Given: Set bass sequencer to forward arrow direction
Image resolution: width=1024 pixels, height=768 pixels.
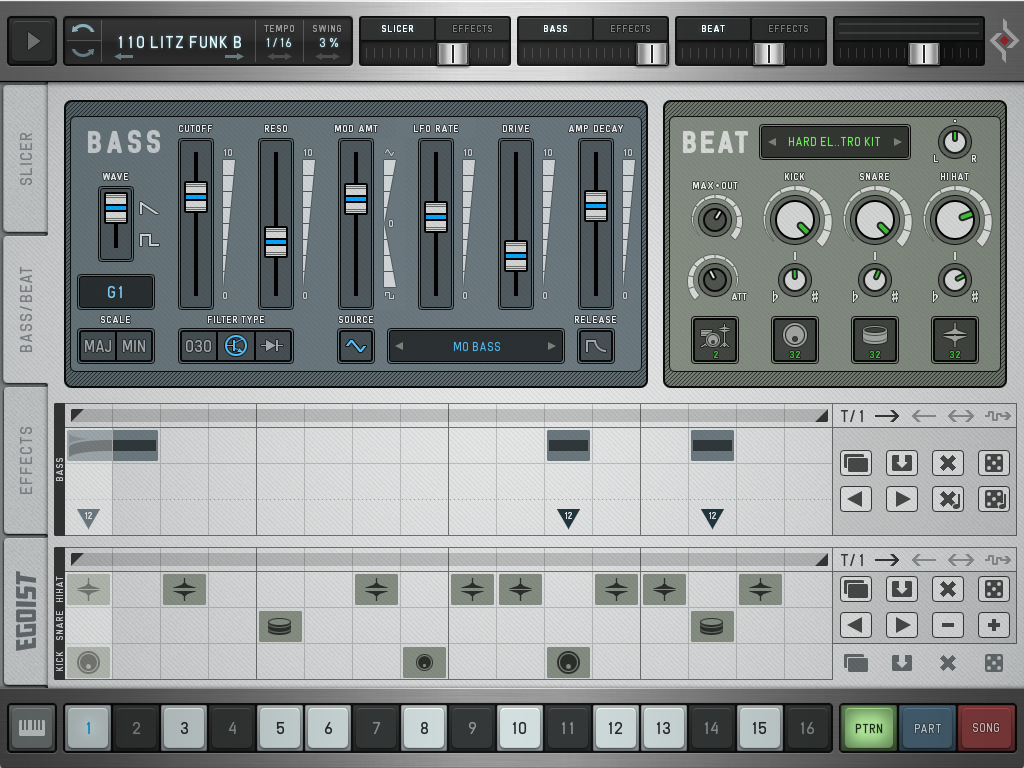Looking at the screenshot, I should (x=887, y=416).
